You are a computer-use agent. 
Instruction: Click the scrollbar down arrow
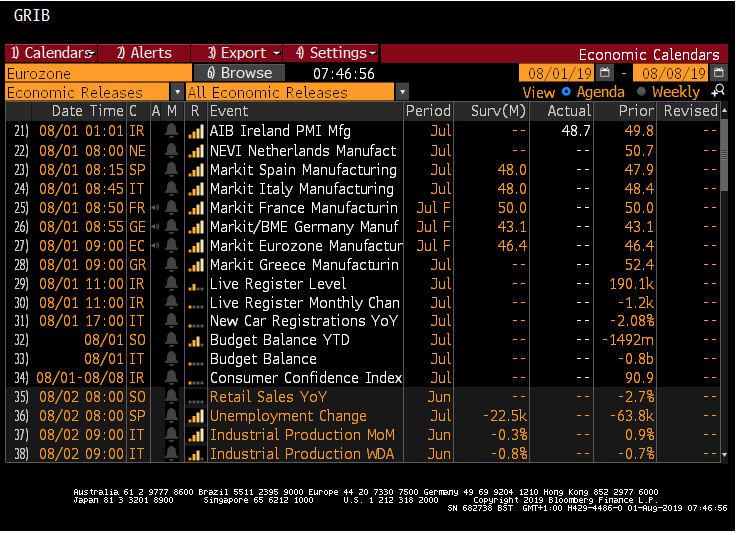click(724, 455)
